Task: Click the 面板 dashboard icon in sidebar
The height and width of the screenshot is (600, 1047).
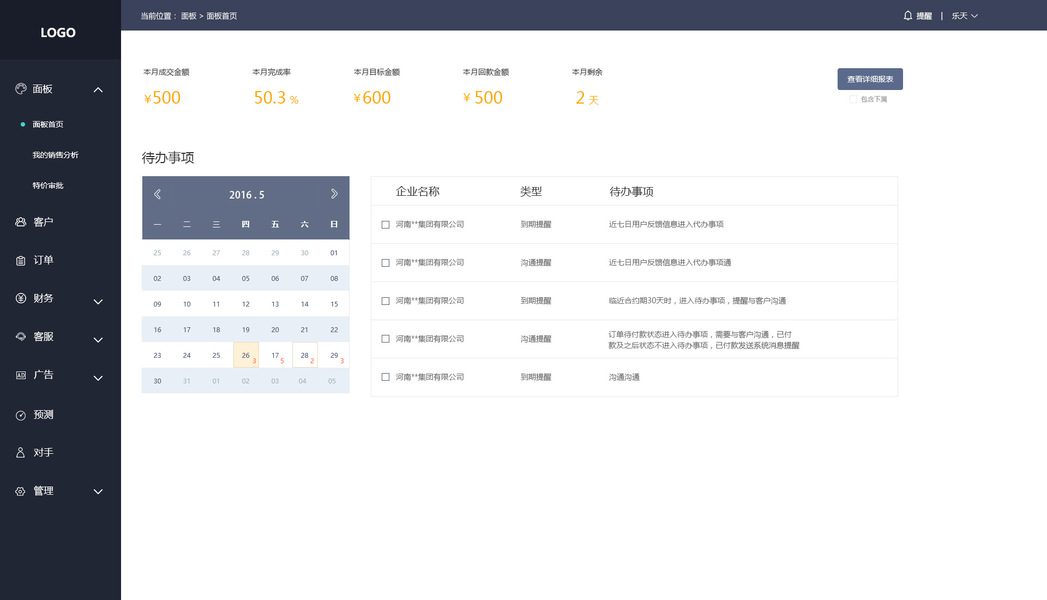Action: point(21,89)
